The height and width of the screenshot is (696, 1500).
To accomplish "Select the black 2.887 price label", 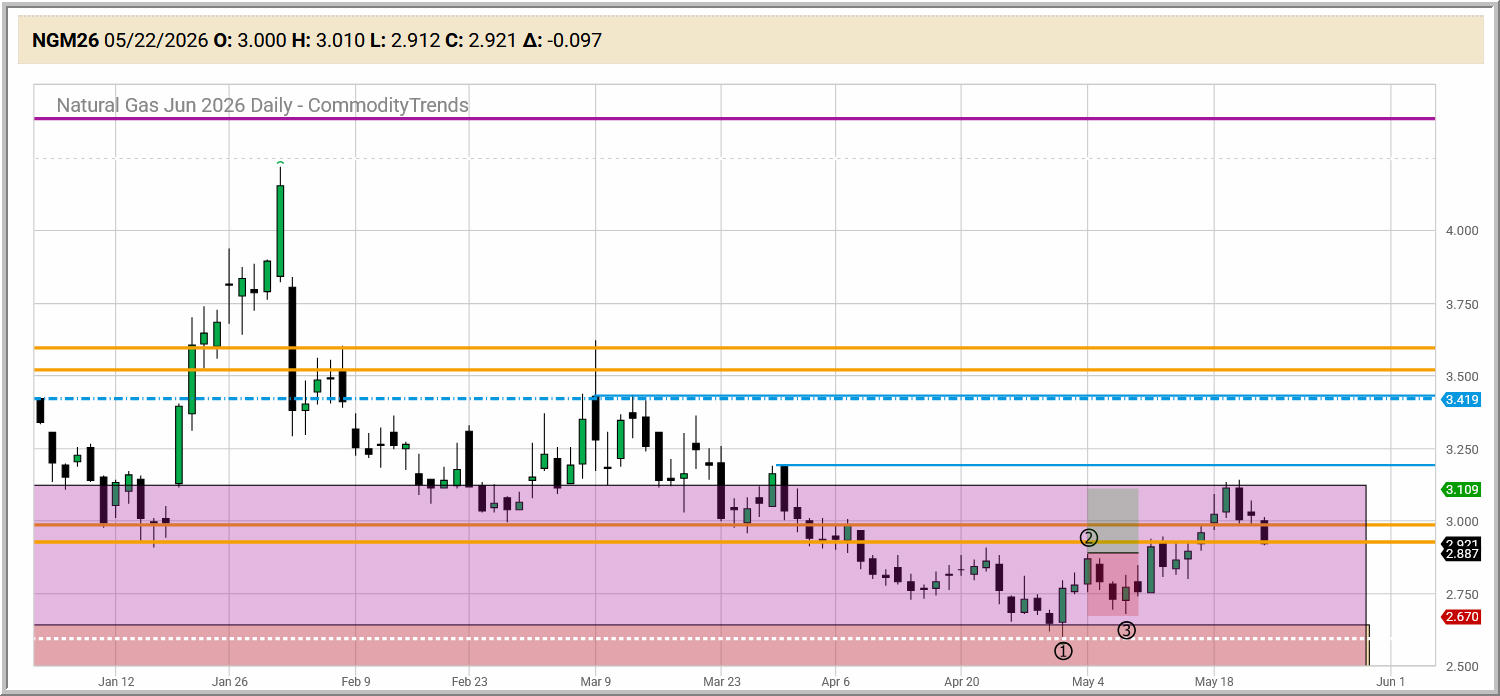I will pyautogui.click(x=1461, y=554).
